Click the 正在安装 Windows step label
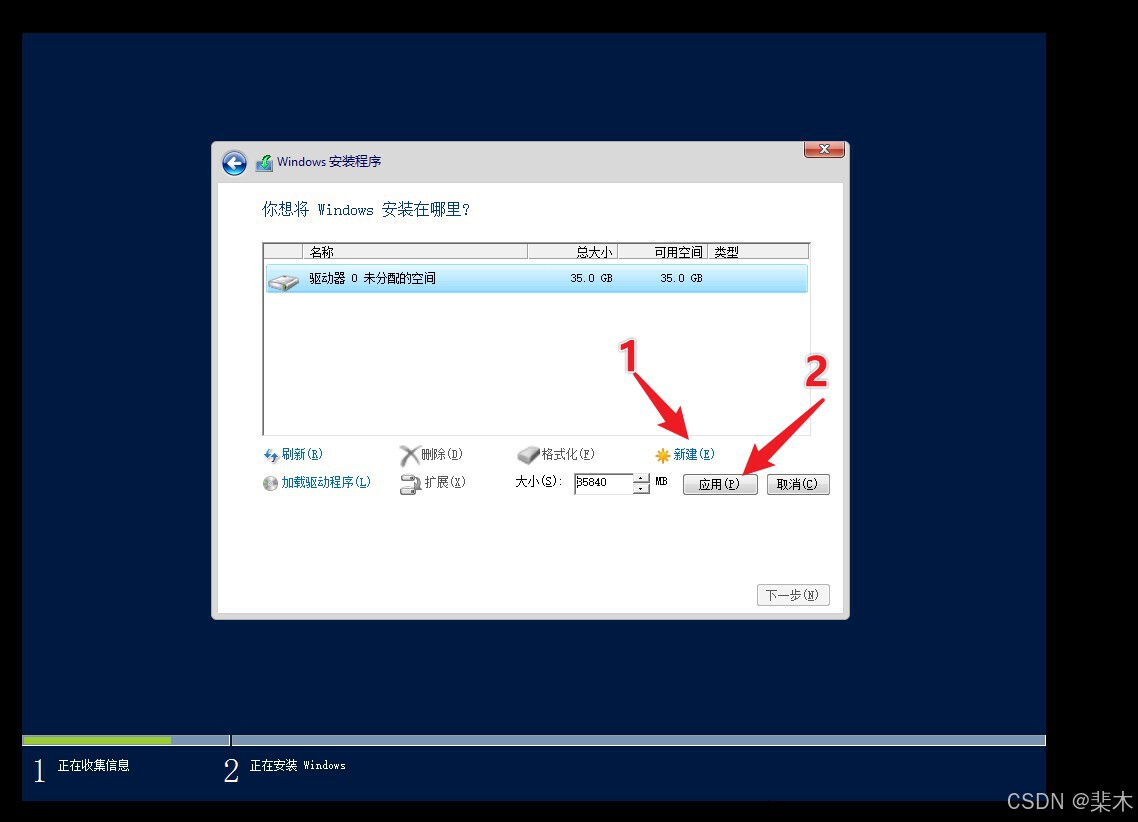The image size is (1138, 822). 298,765
